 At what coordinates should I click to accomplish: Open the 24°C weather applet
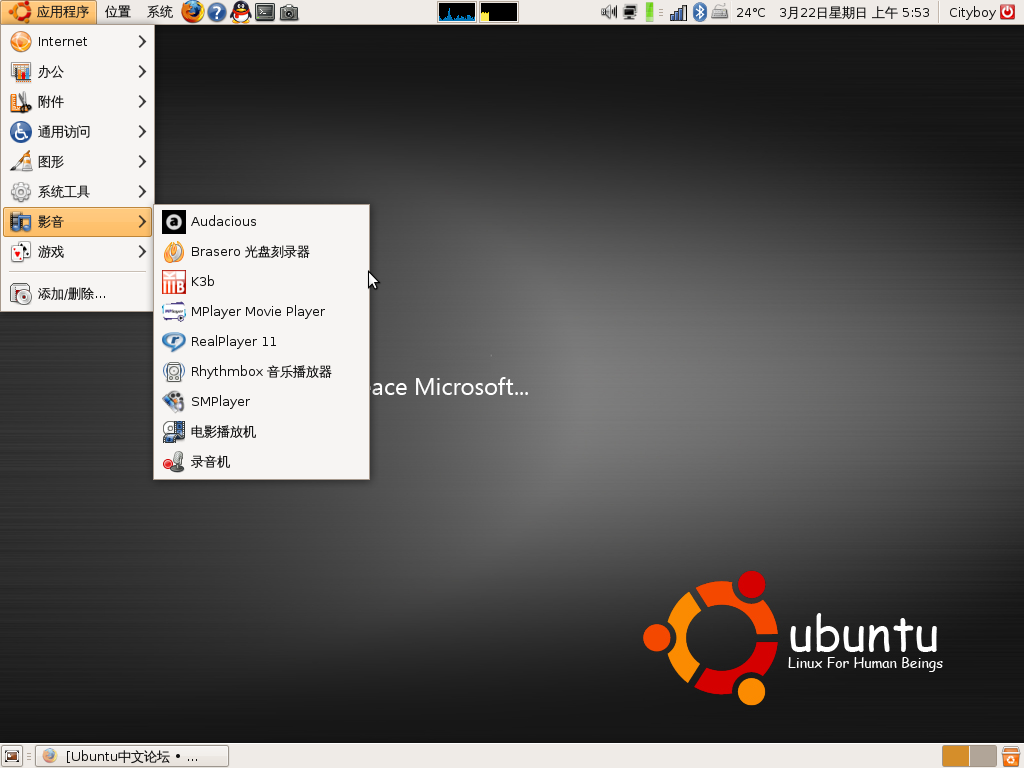[750, 12]
